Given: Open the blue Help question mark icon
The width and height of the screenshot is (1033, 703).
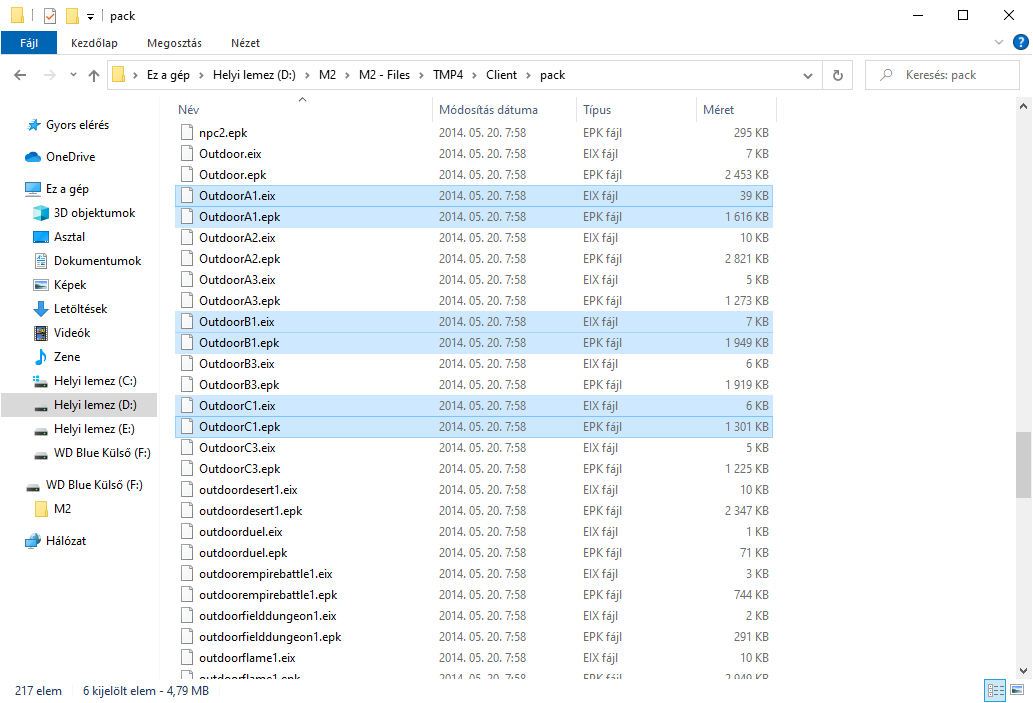Looking at the screenshot, I should click(1020, 42).
